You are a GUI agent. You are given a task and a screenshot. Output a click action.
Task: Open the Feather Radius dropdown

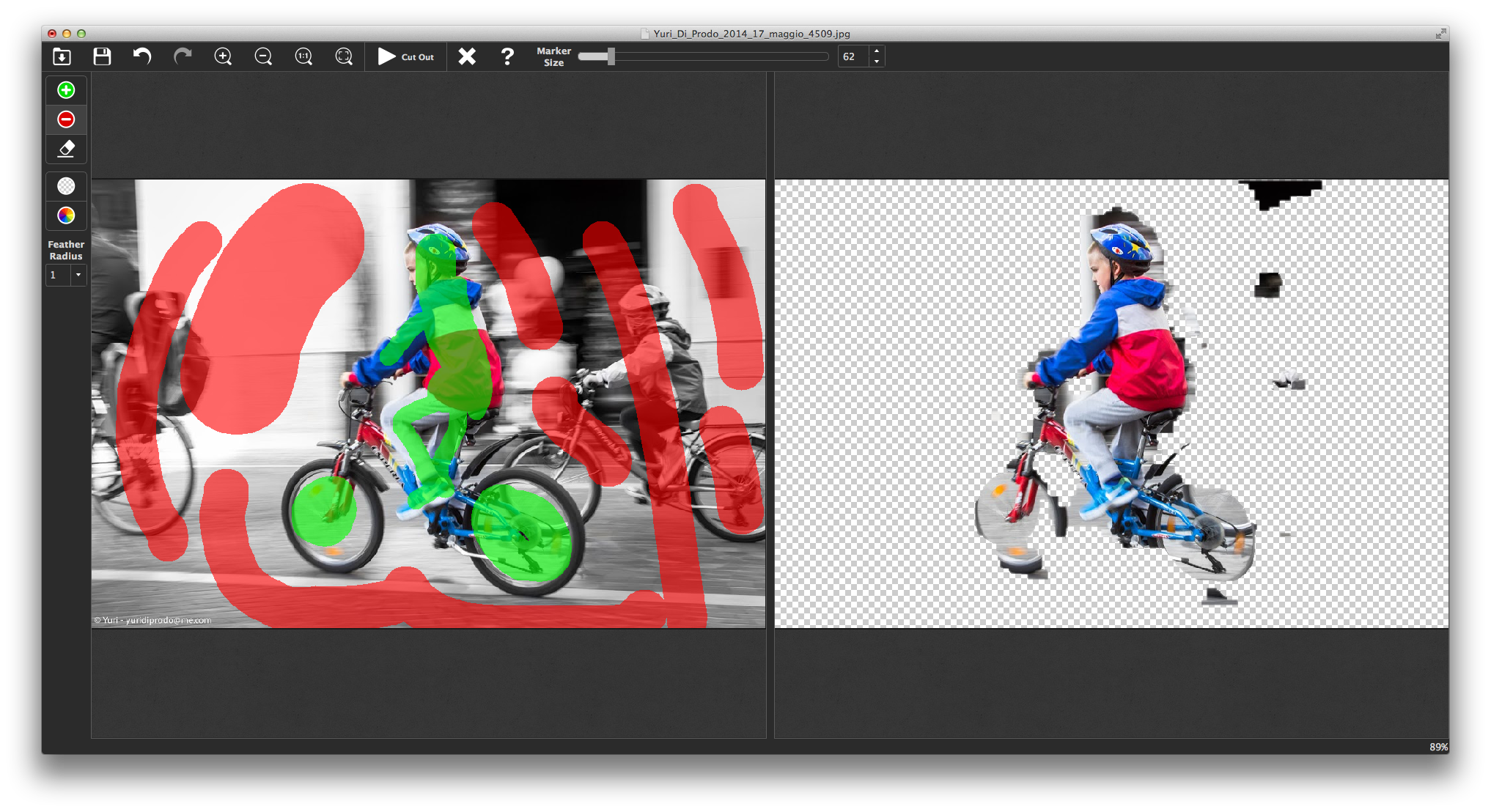tap(78, 275)
